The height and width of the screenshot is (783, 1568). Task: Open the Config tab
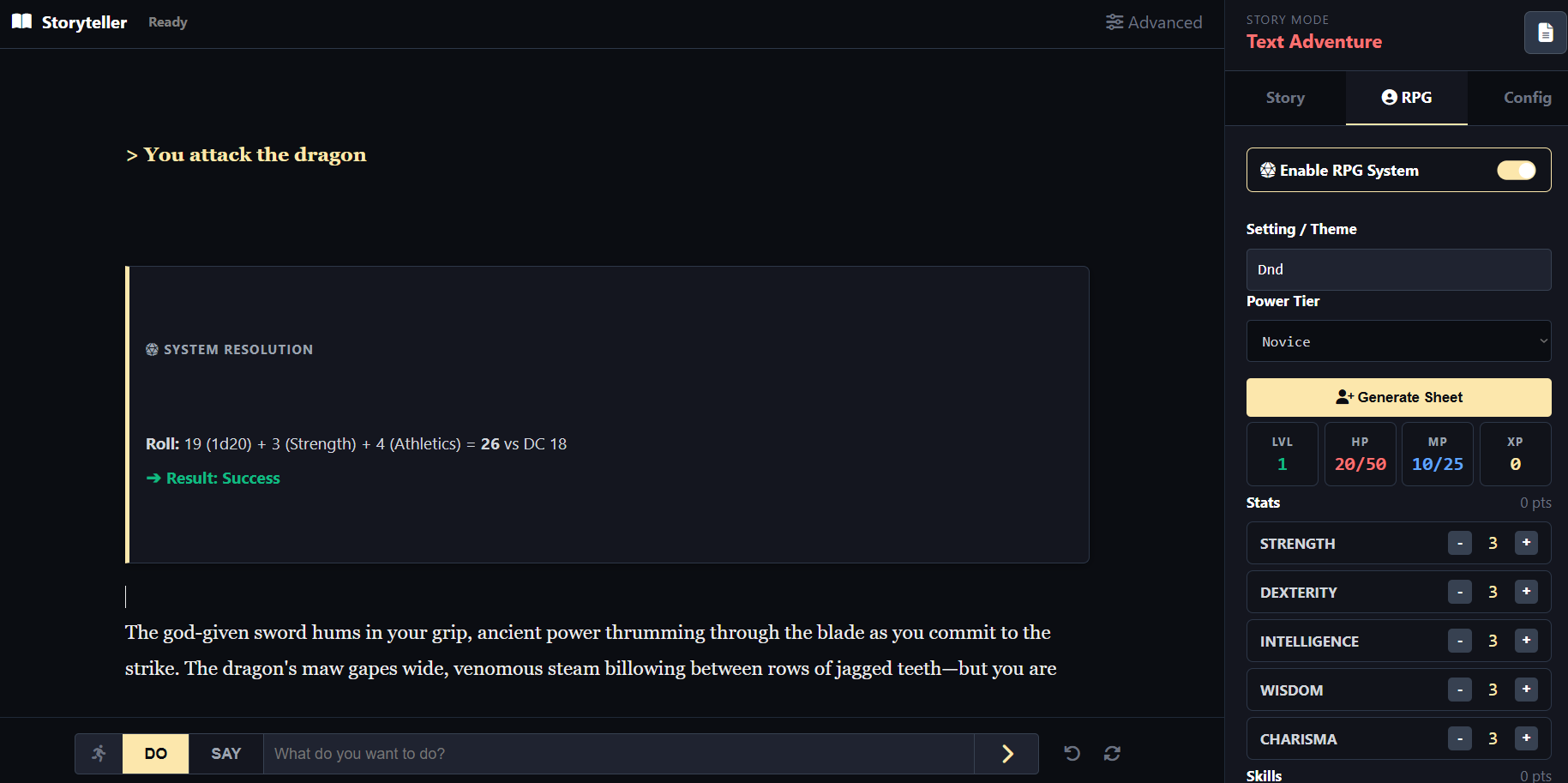(1527, 98)
